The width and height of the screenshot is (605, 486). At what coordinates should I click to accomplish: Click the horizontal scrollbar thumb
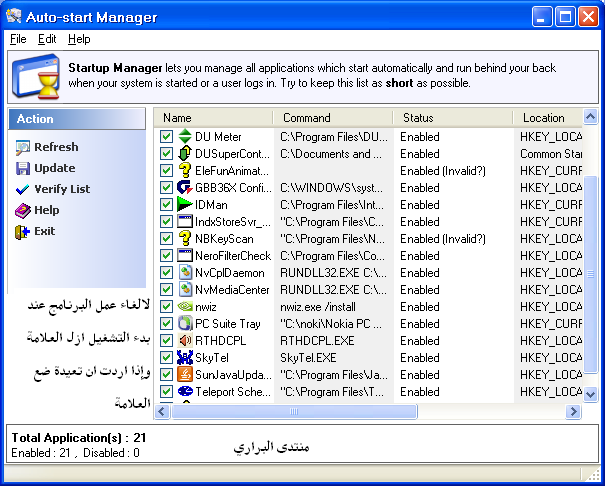(294, 411)
